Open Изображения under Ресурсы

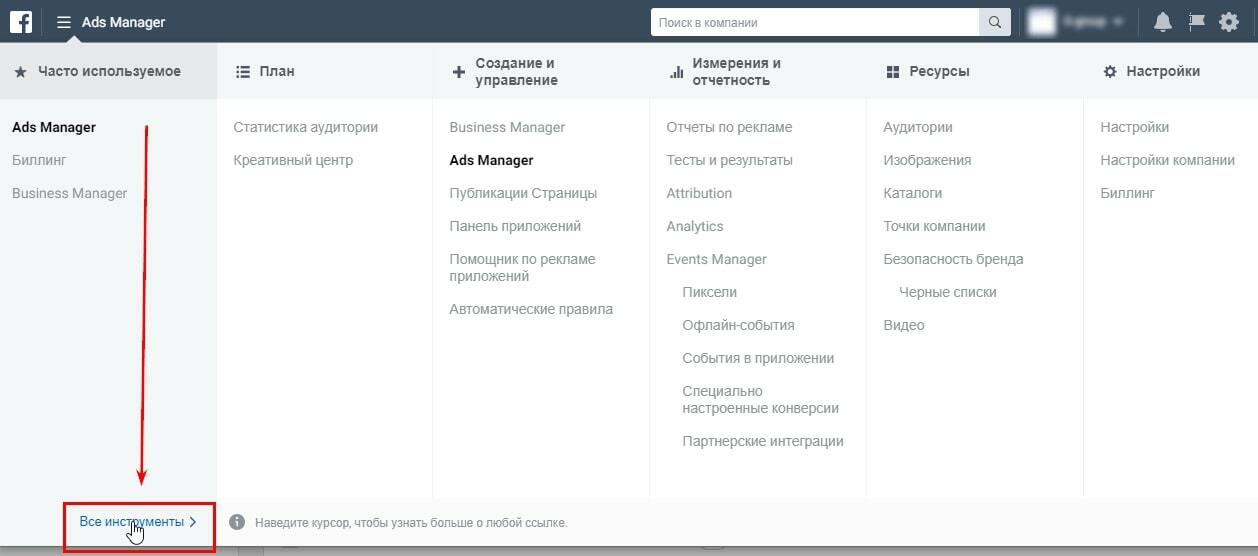pyautogui.click(x=927, y=160)
